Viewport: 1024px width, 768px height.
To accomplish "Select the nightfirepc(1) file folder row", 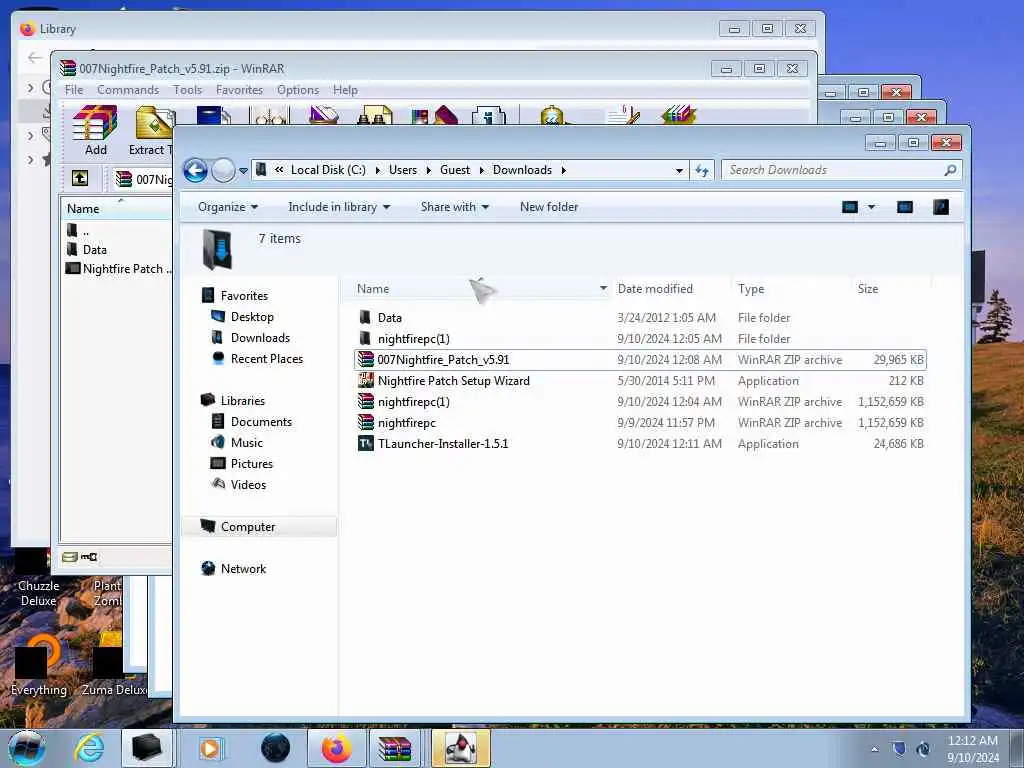I will pyautogui.click(x=640, y=339).
